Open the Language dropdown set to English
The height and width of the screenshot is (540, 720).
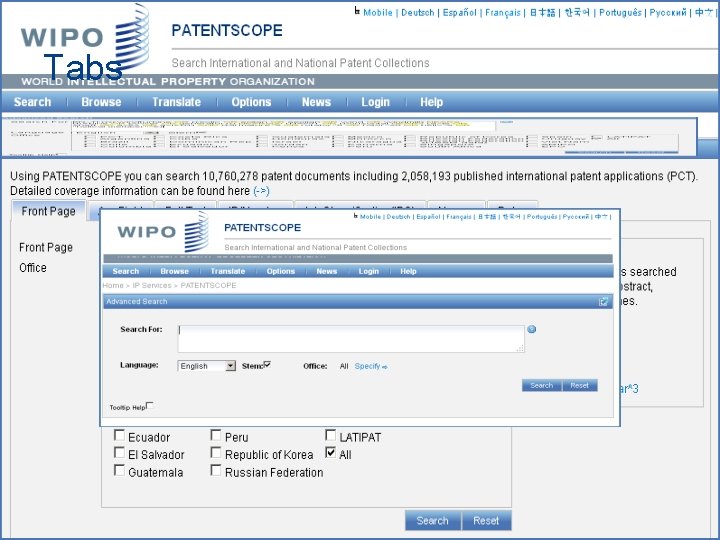[207, 366]
